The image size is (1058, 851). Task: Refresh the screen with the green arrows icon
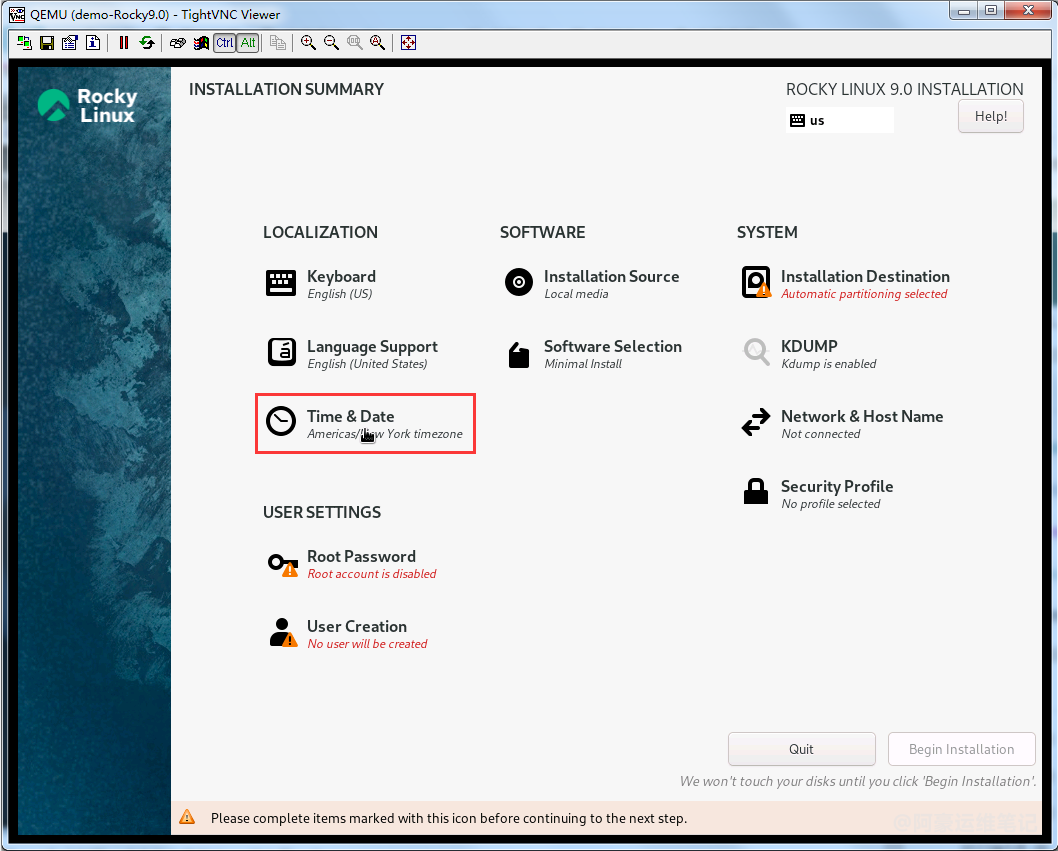[x=147, y=43]
